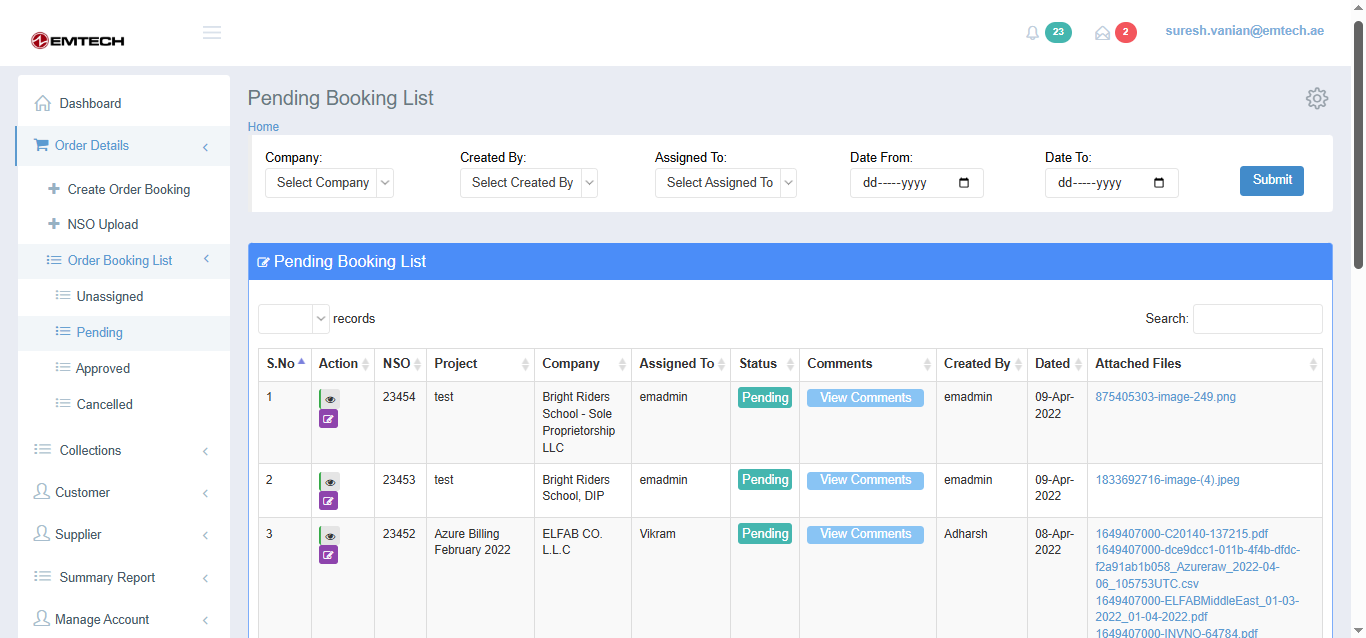
Task: Open Unassigned in the sidebar menu
Action: [110, 297]
